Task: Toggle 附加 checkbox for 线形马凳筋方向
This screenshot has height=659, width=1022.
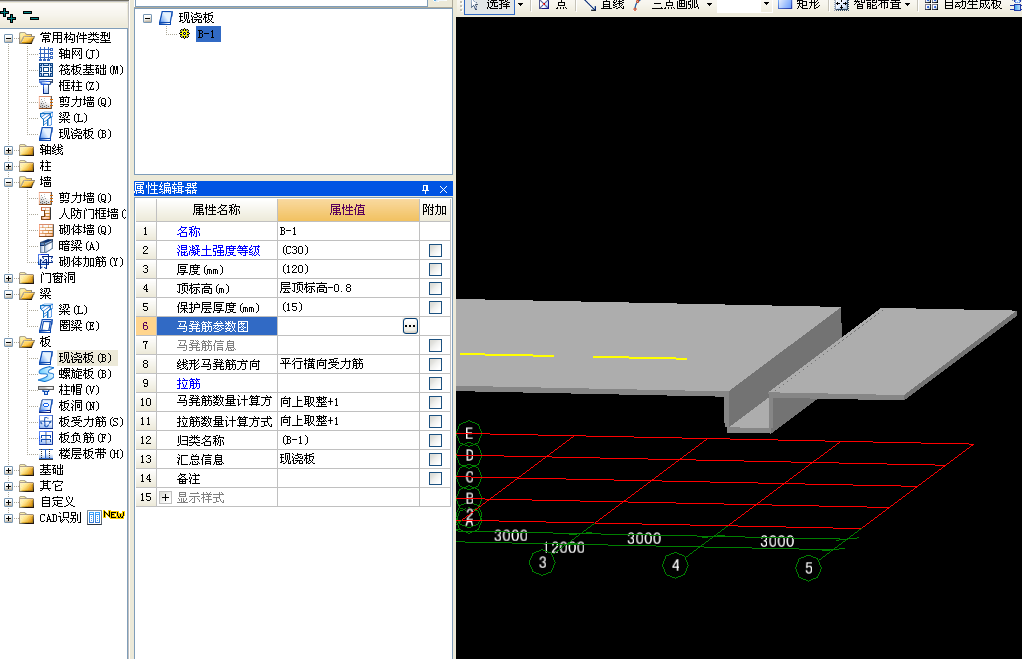Action: [x=435, y=364]
